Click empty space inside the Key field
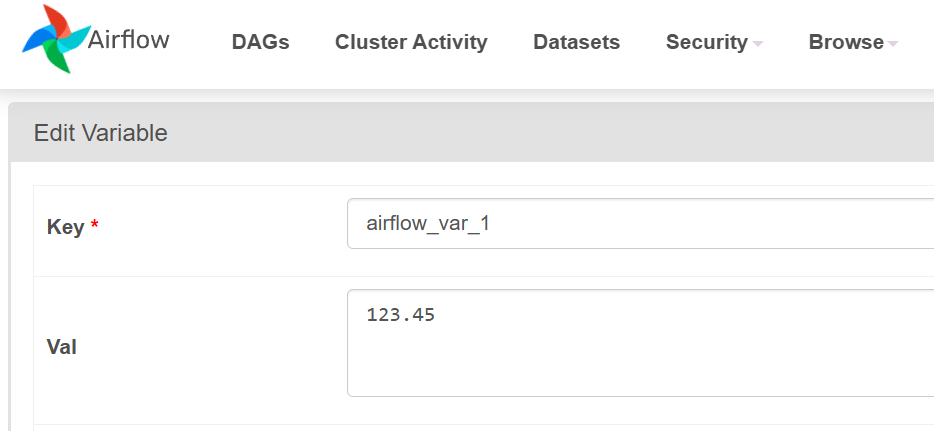 (x=720, y=224)
